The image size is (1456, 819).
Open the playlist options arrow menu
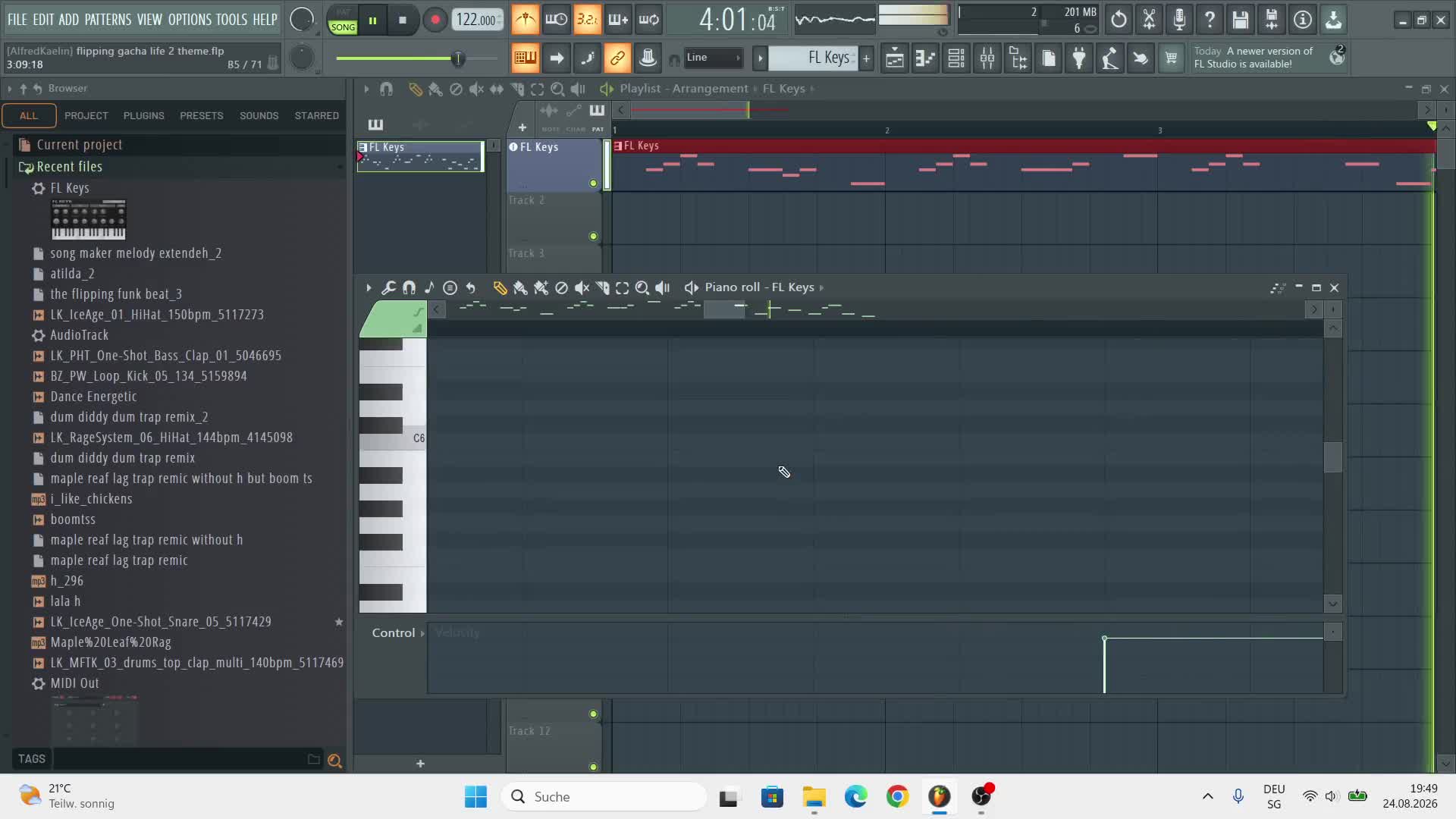point(366,89)
